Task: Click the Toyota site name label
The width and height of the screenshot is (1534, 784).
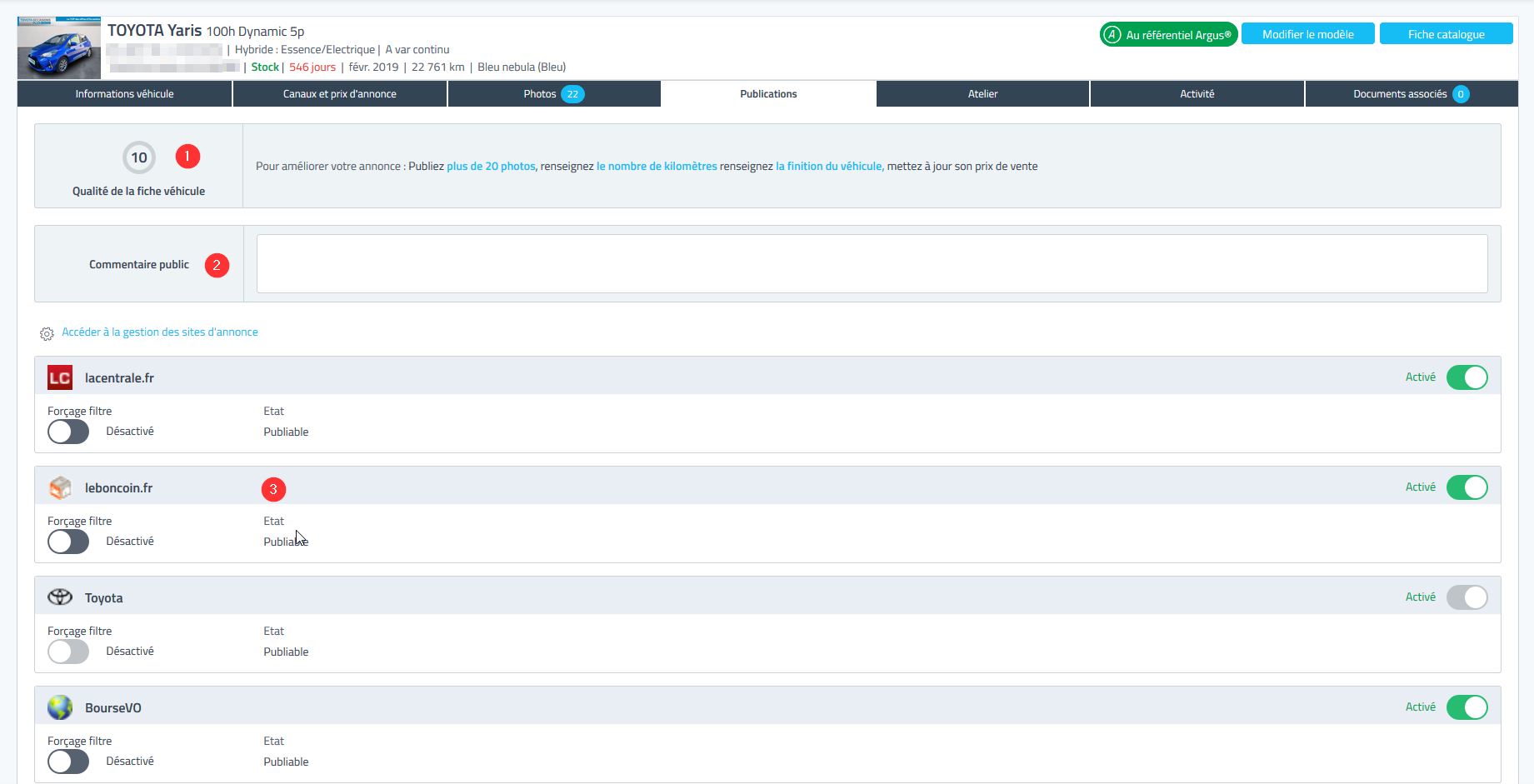Action: [x=103, y=598]
